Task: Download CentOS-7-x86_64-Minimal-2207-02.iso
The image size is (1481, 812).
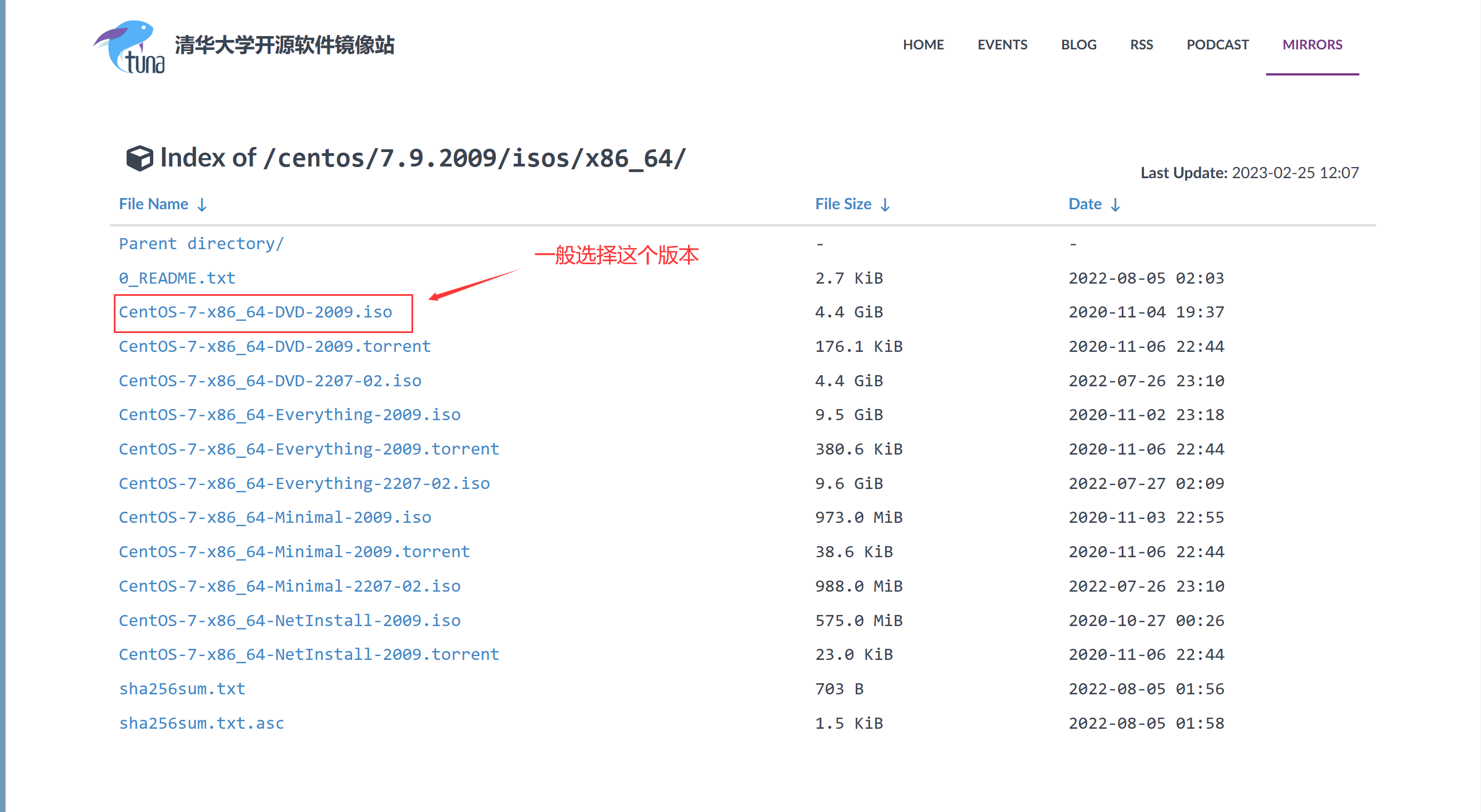Action: point(290,586)
